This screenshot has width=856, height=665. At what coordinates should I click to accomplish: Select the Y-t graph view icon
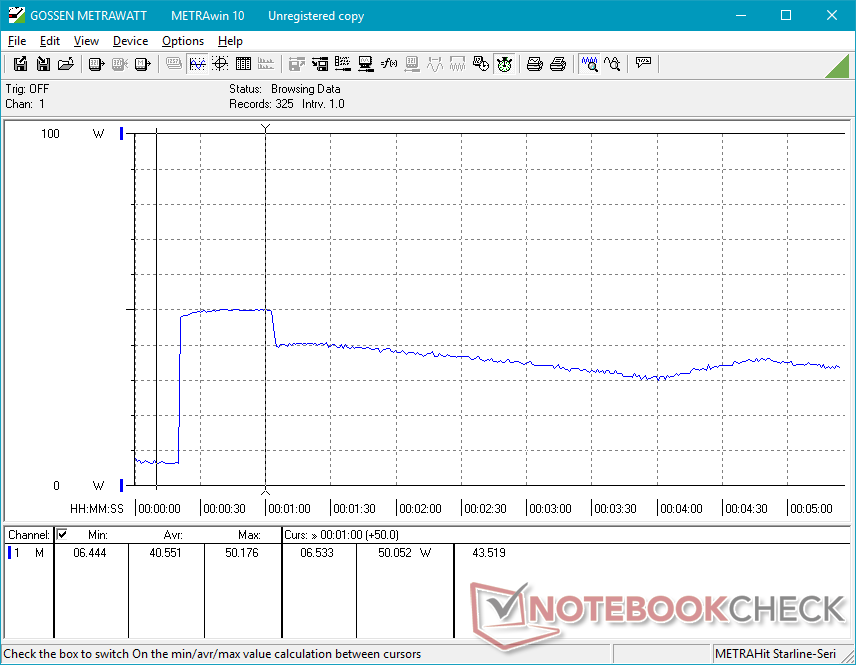[197, 64]
